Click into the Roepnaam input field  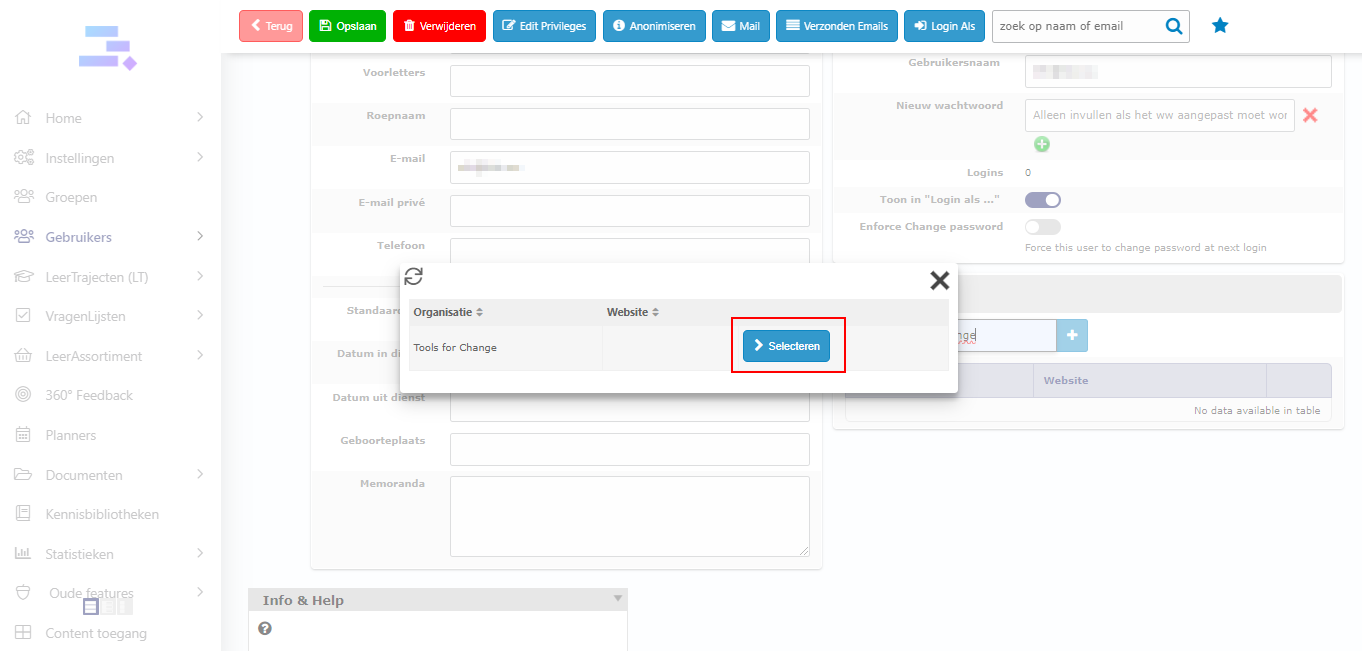[x=629, y=124]
